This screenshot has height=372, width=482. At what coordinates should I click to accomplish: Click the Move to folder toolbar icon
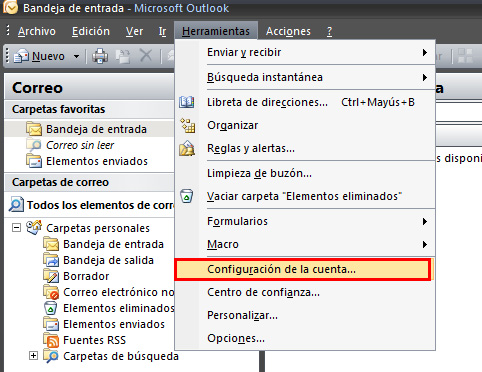click(x=123, y=56)
